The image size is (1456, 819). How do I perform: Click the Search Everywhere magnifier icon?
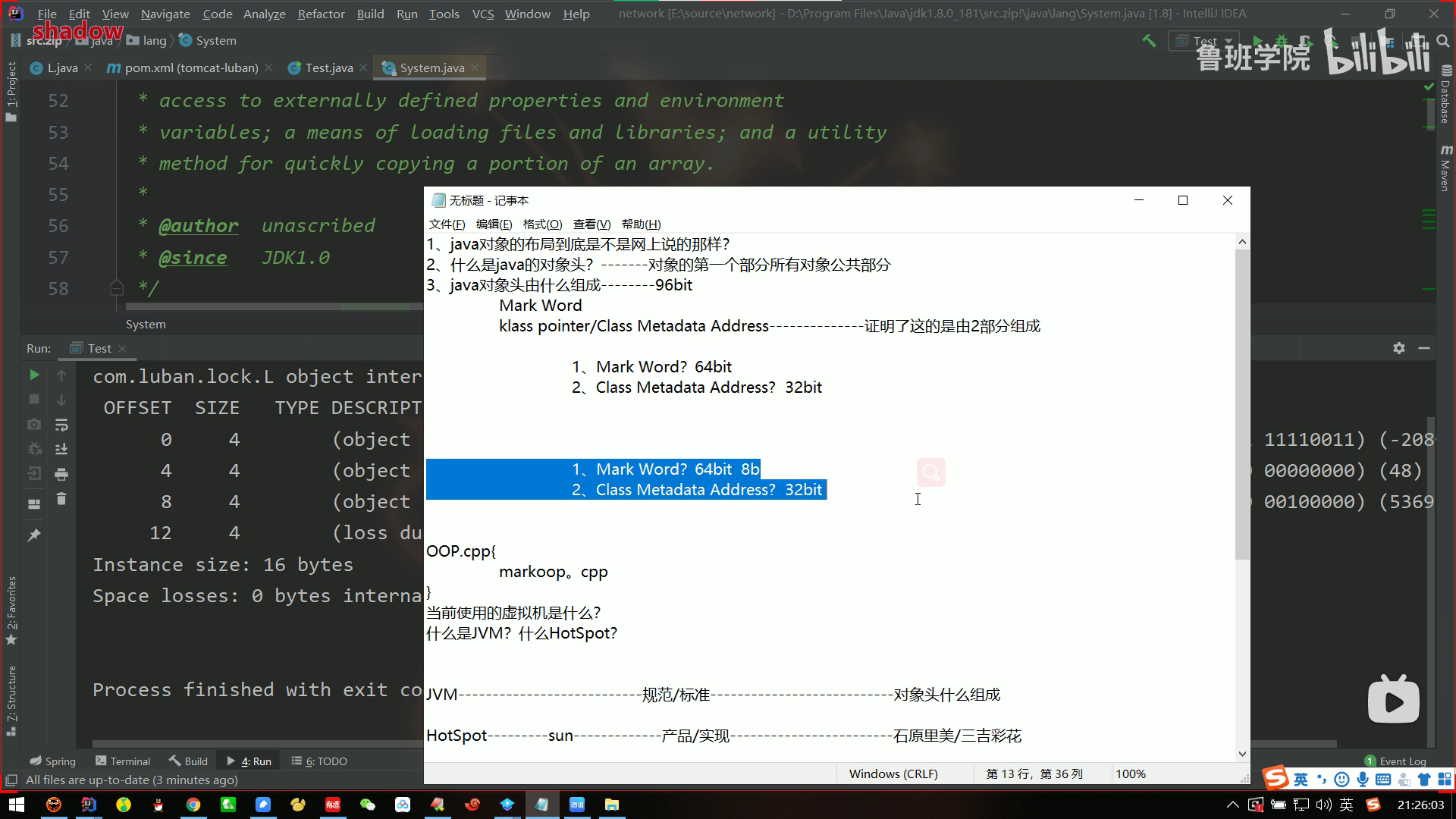coord(1442,41)
